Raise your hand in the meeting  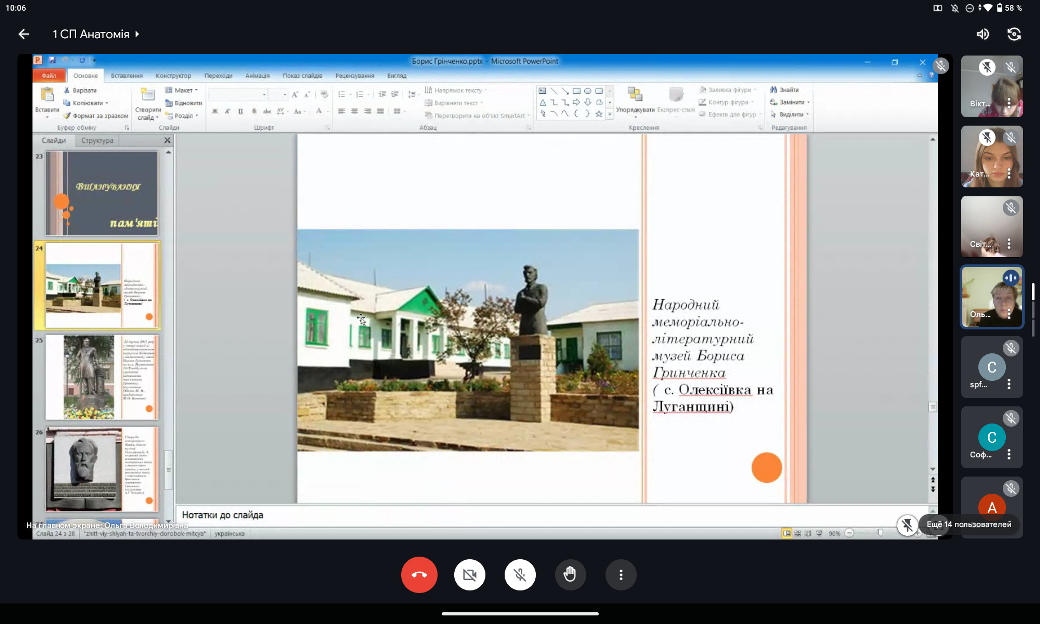click(x=570, y=574)
